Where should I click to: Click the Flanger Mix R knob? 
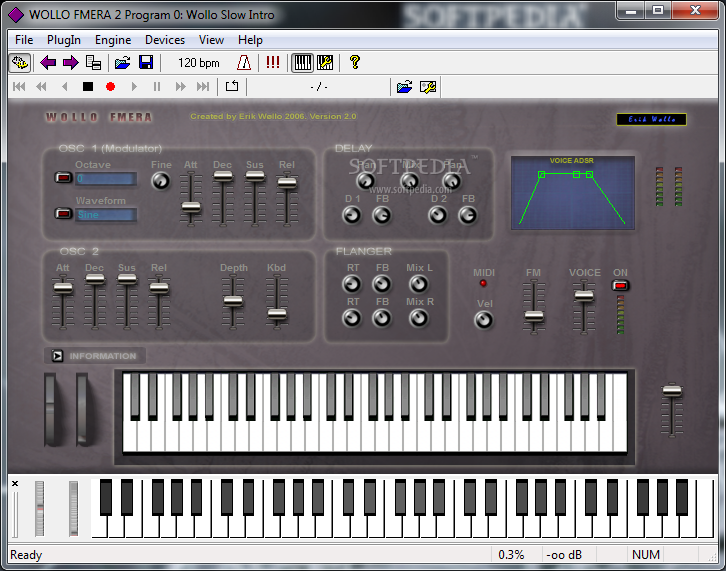(419, 318)
